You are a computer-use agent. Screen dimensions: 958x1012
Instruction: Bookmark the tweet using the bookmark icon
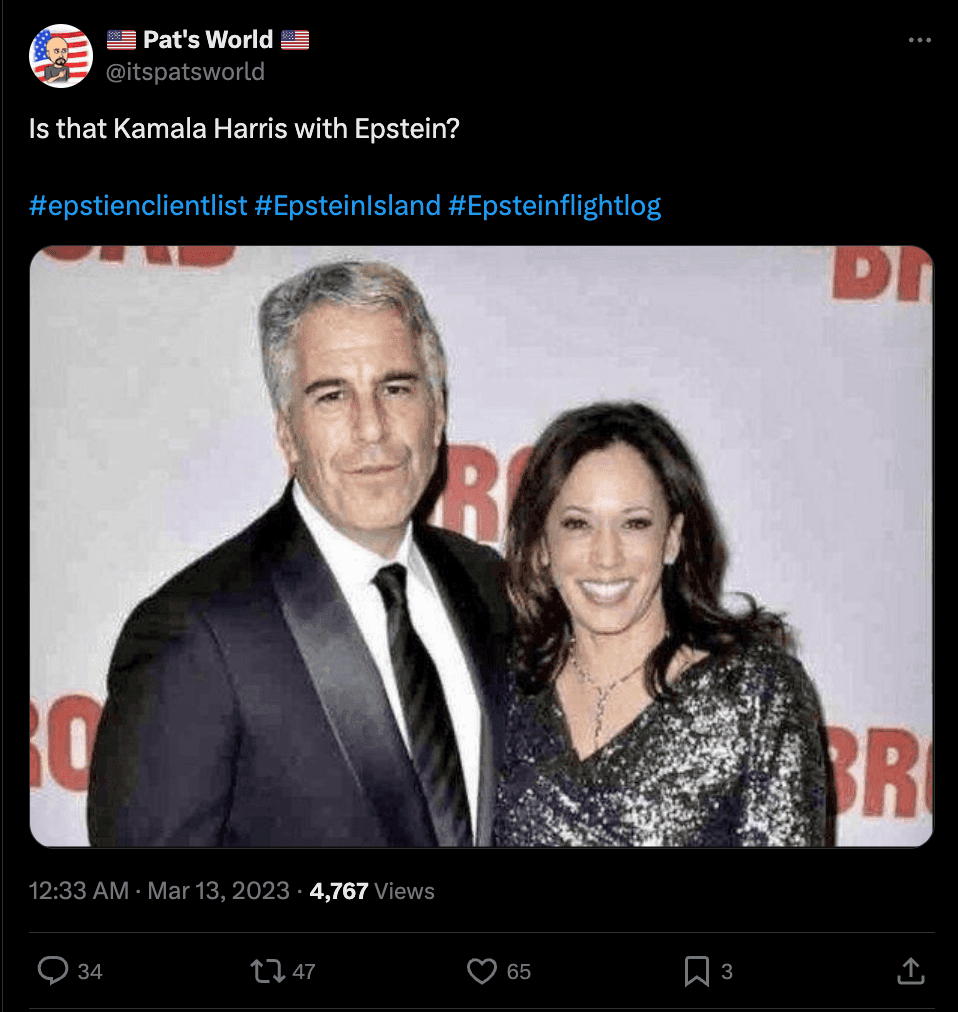pyautogui.click(x=696, y=970)
